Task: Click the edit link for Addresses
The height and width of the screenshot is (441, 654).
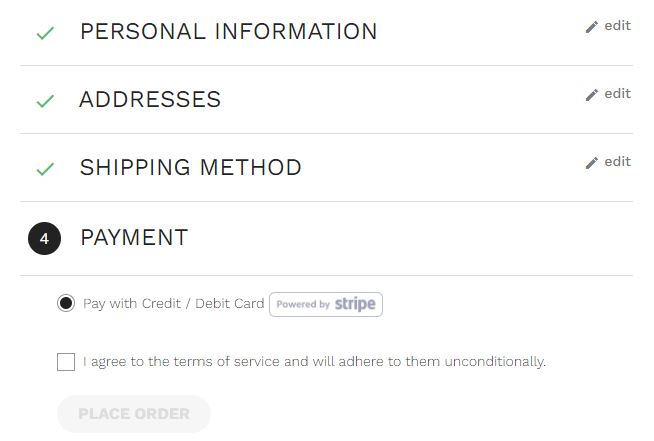Action: pos(617,94)
